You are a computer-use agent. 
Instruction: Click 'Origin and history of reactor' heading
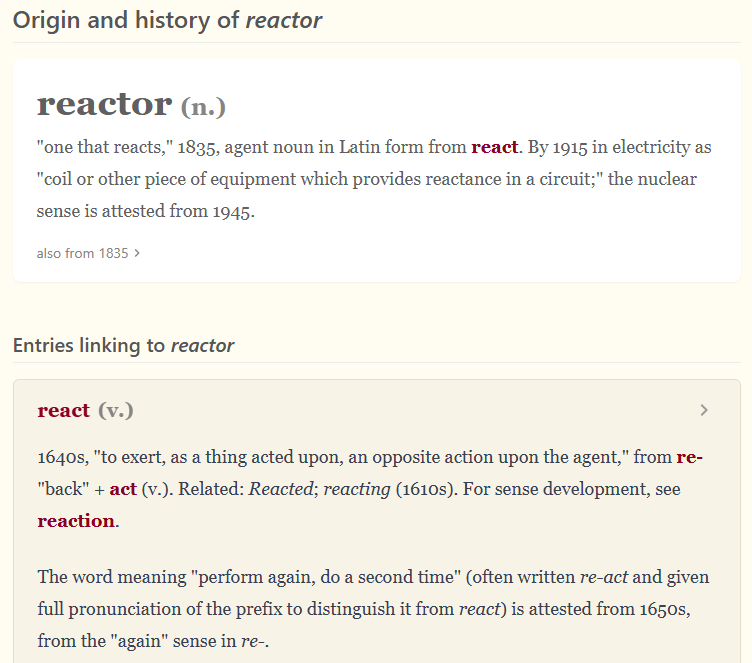[167, 21]
